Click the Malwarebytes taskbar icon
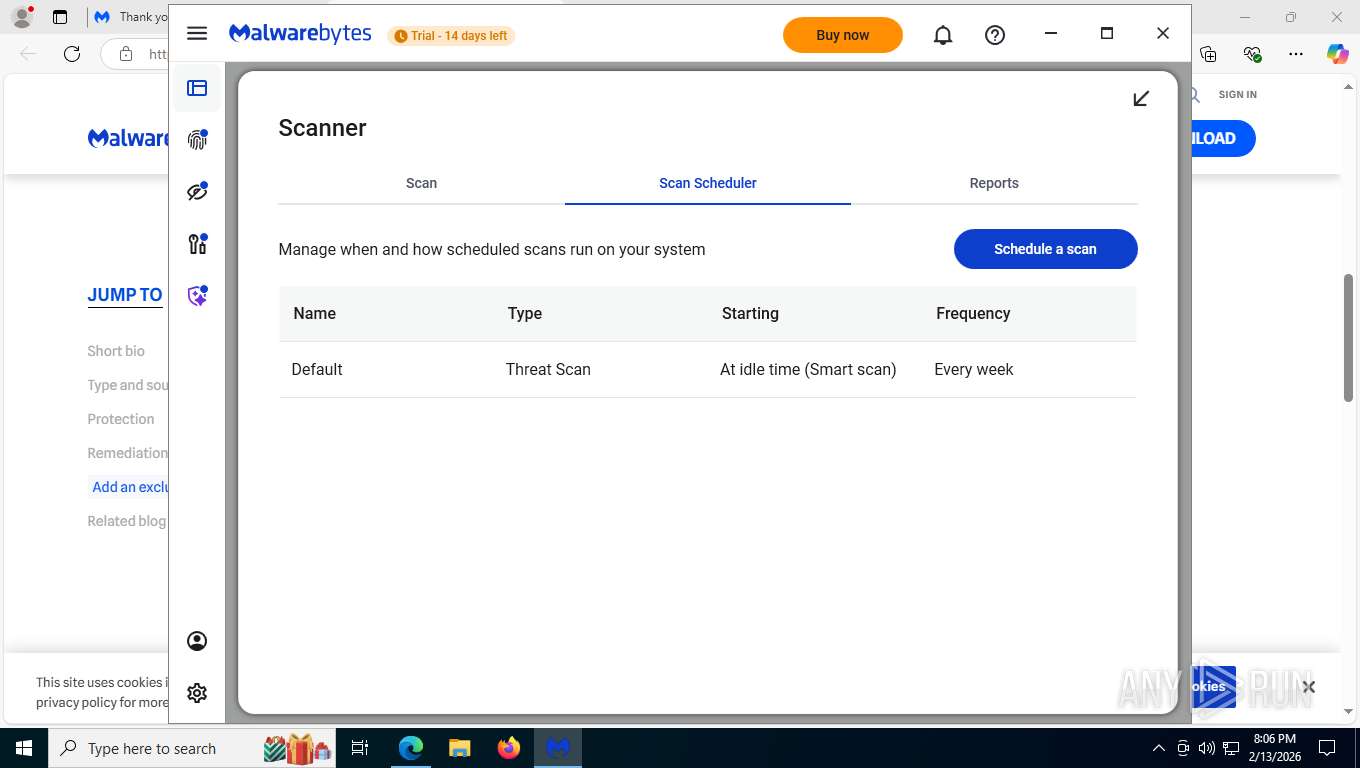 coord(558,748)
